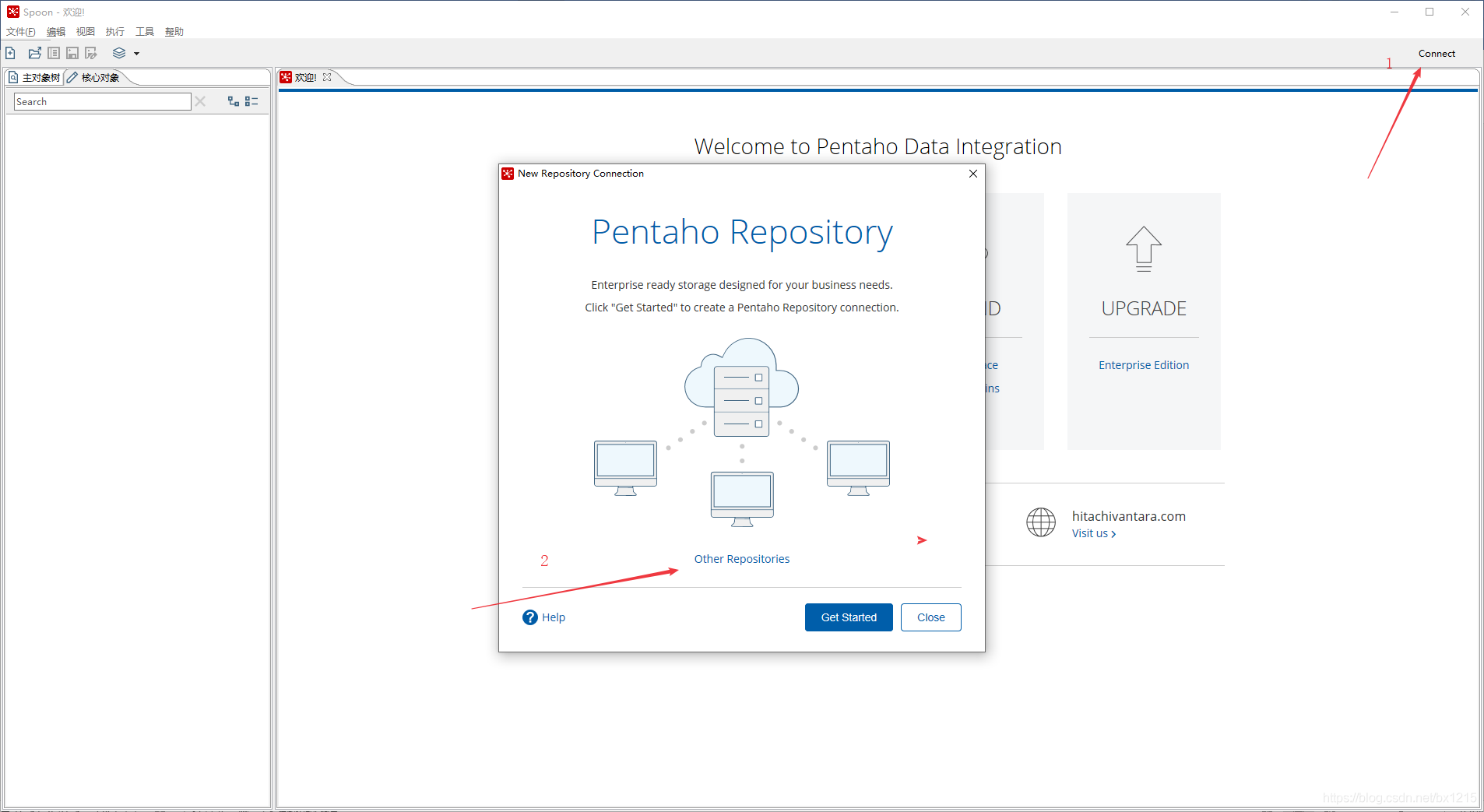Open the Help question mark icon

tap(530, 617)
